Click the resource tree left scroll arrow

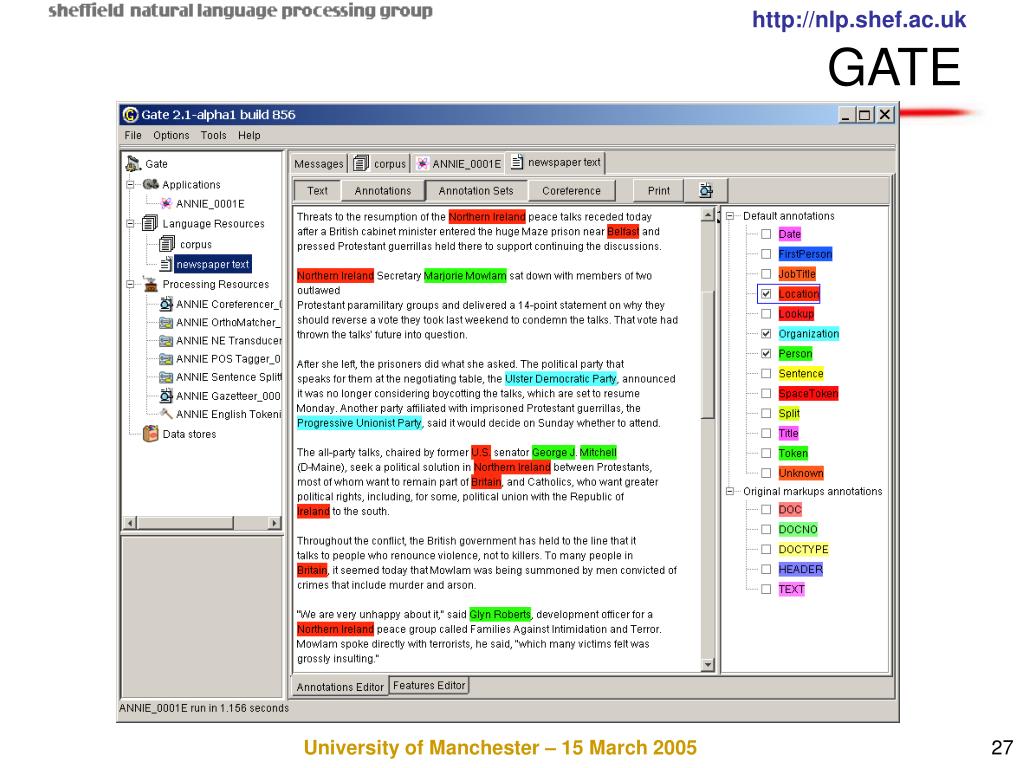[x=130, y=522]
